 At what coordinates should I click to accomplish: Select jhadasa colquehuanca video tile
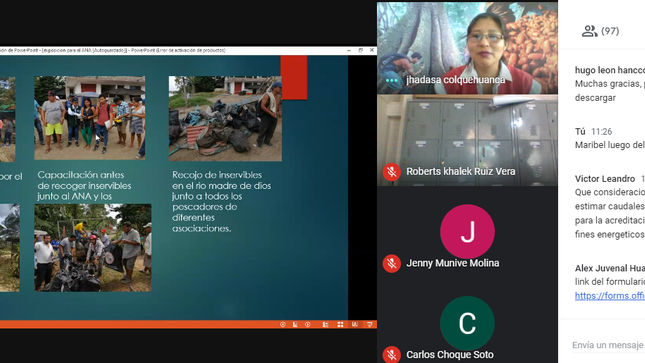click(x=467, y=48)
